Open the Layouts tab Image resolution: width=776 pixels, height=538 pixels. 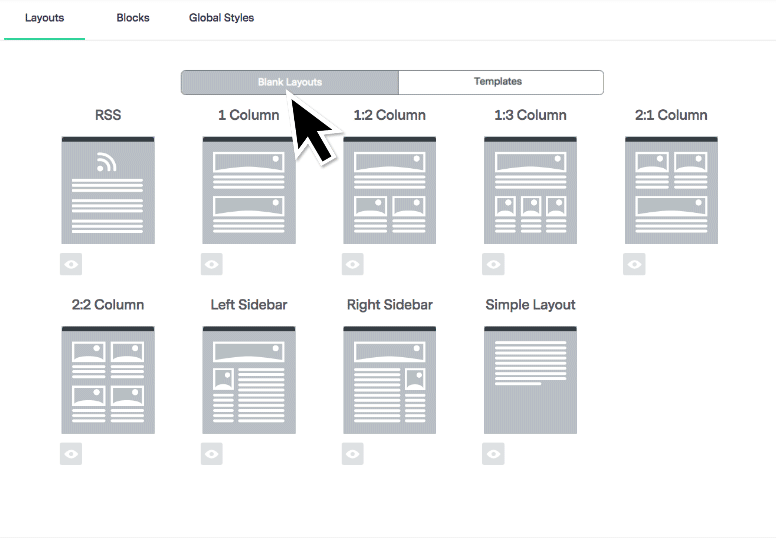pos(45,18)
